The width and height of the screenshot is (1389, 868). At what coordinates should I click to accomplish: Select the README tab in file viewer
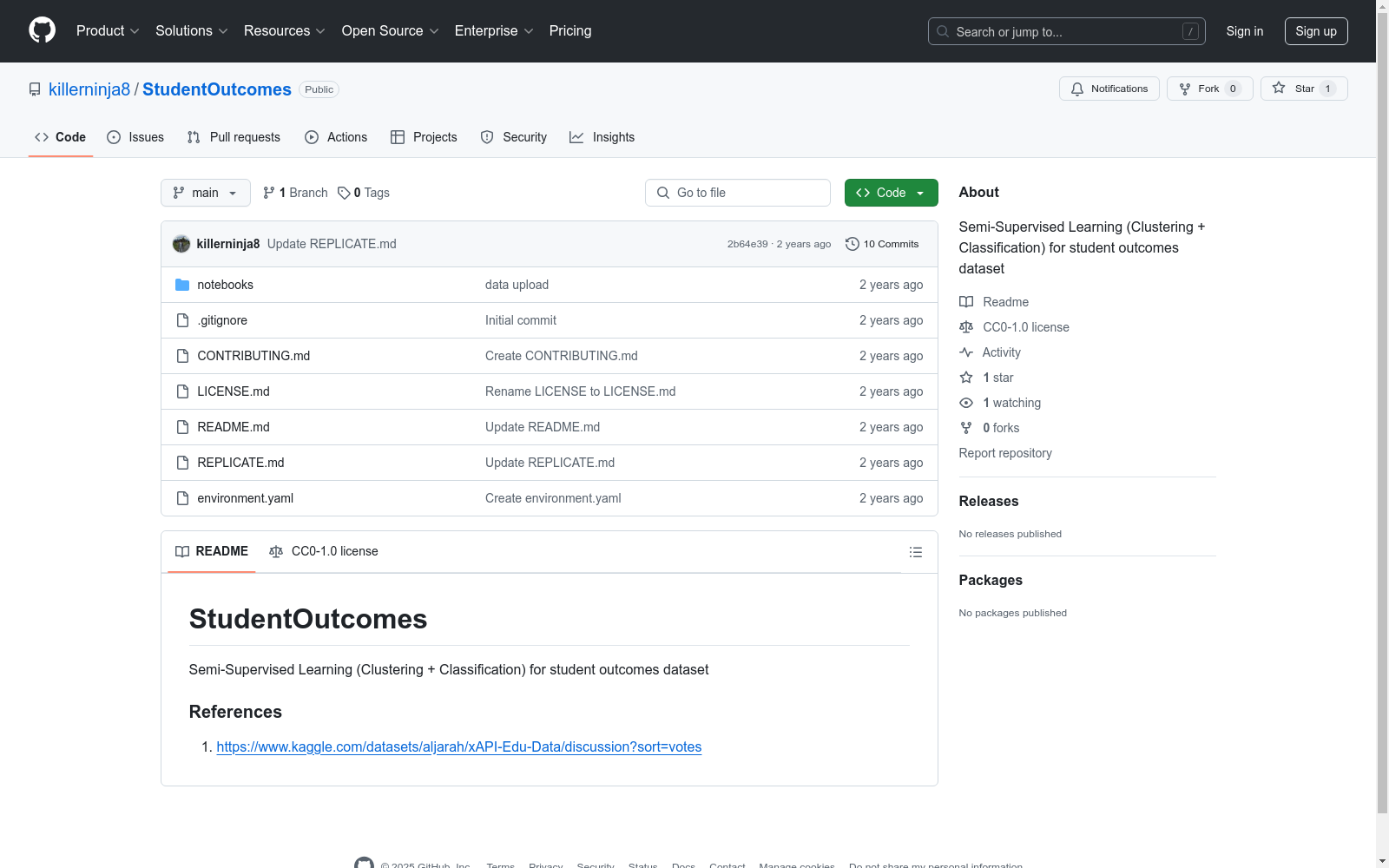pos(212,551)
